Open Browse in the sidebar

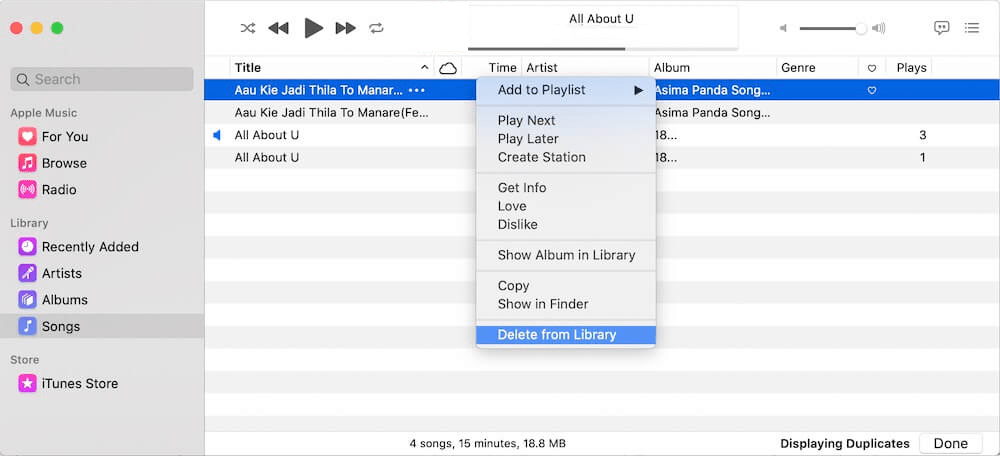click(64, 163)
